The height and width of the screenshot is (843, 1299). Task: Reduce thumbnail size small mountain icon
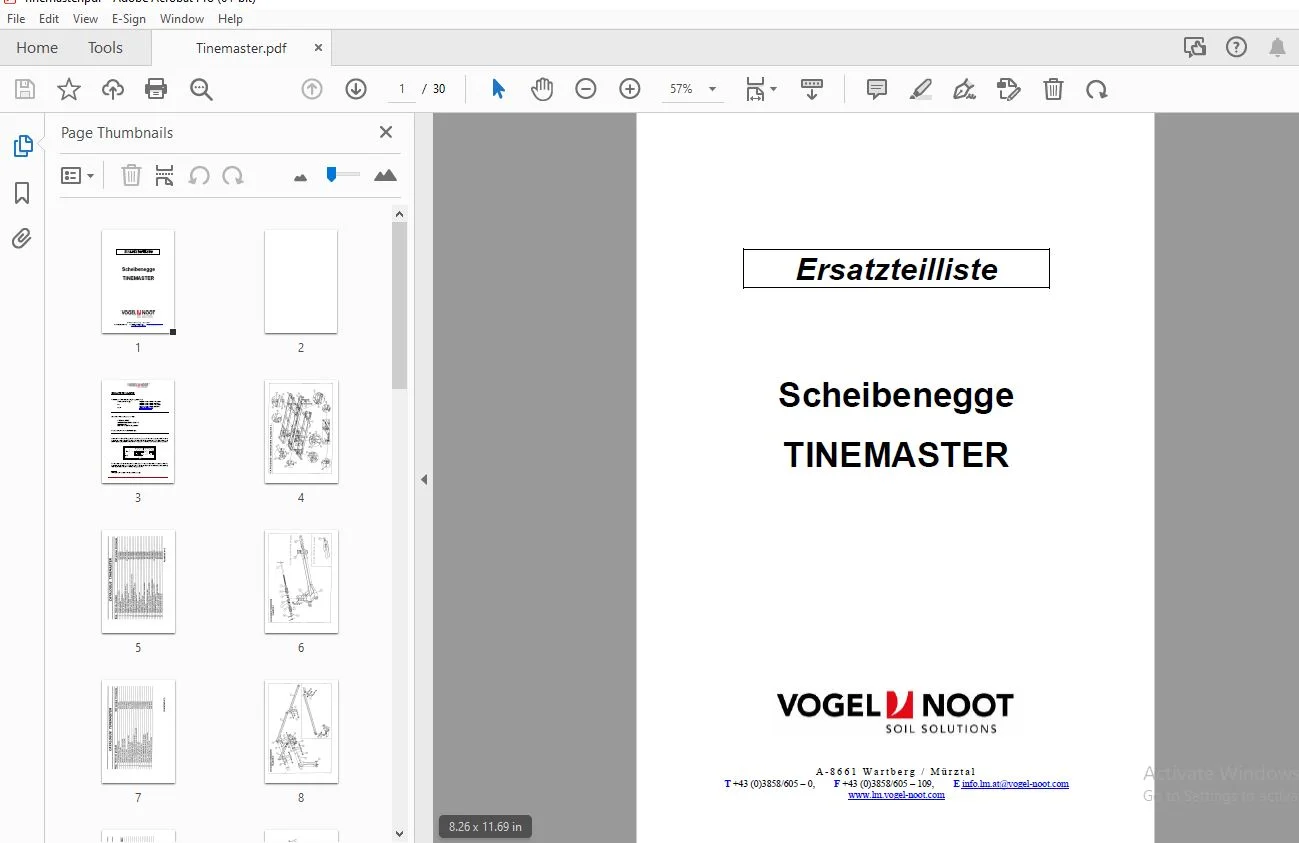click(300, 177)
